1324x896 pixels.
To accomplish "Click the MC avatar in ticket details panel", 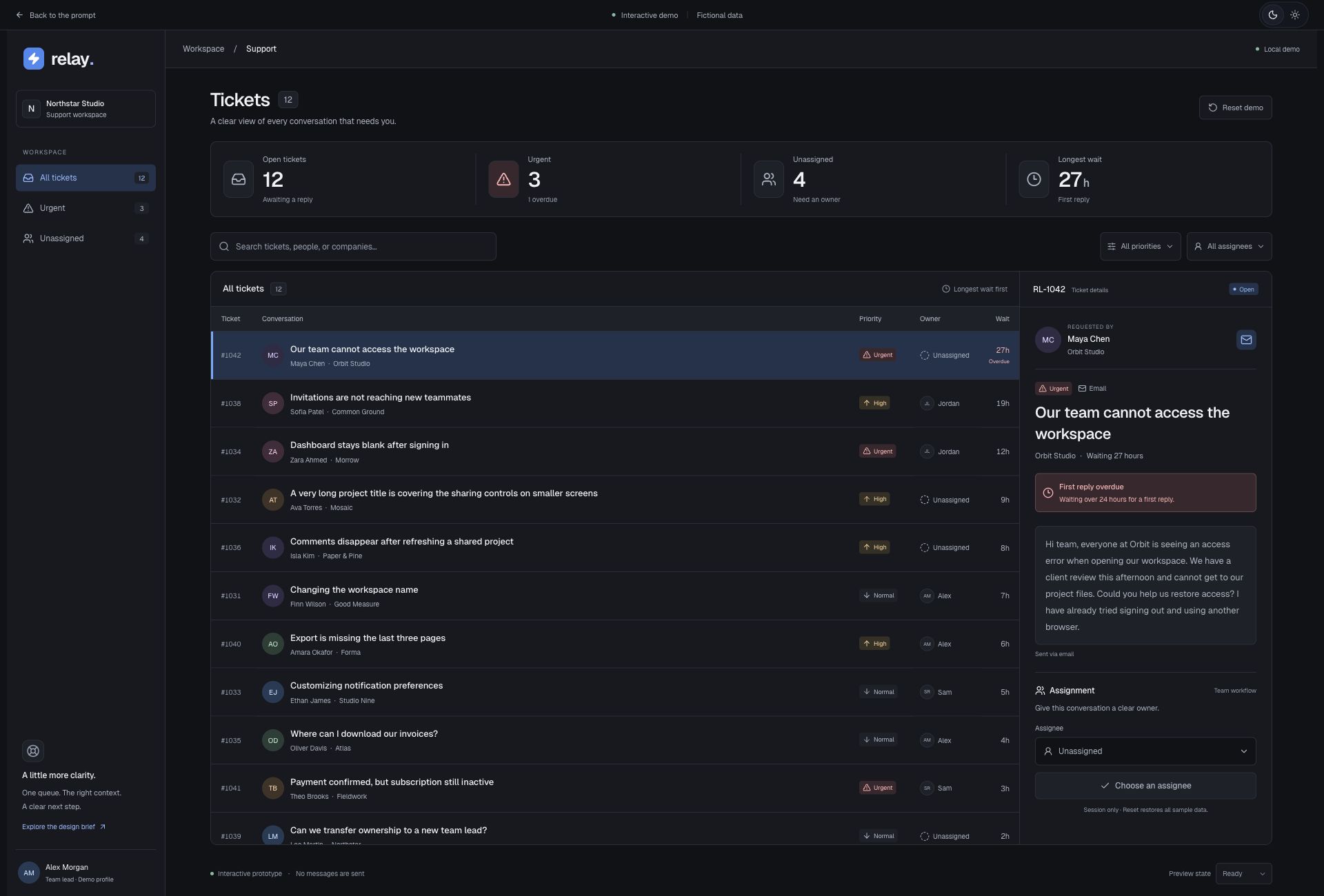I will [x=1048, y=340].
